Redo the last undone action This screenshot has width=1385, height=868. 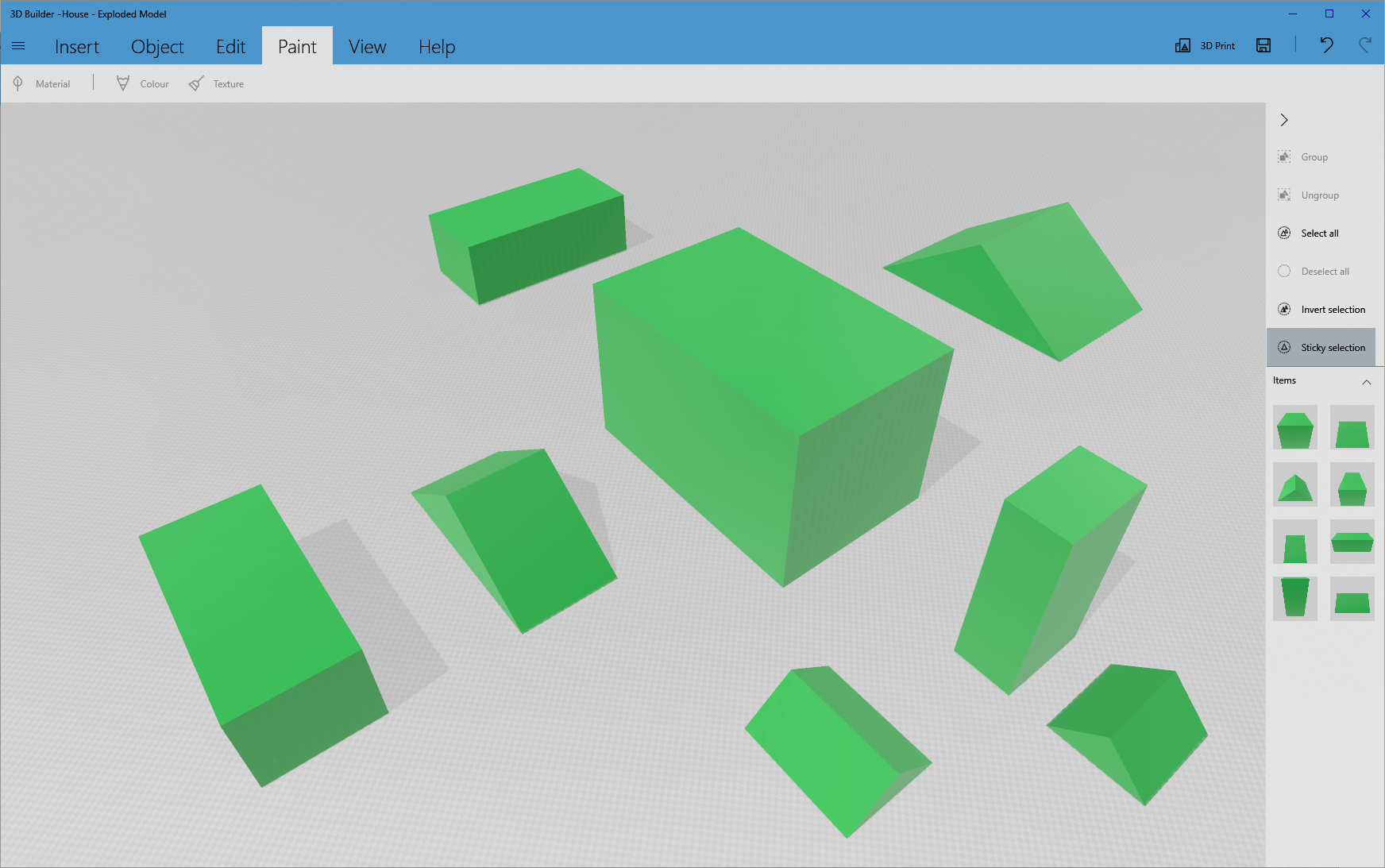click(x=1365, y=45)
